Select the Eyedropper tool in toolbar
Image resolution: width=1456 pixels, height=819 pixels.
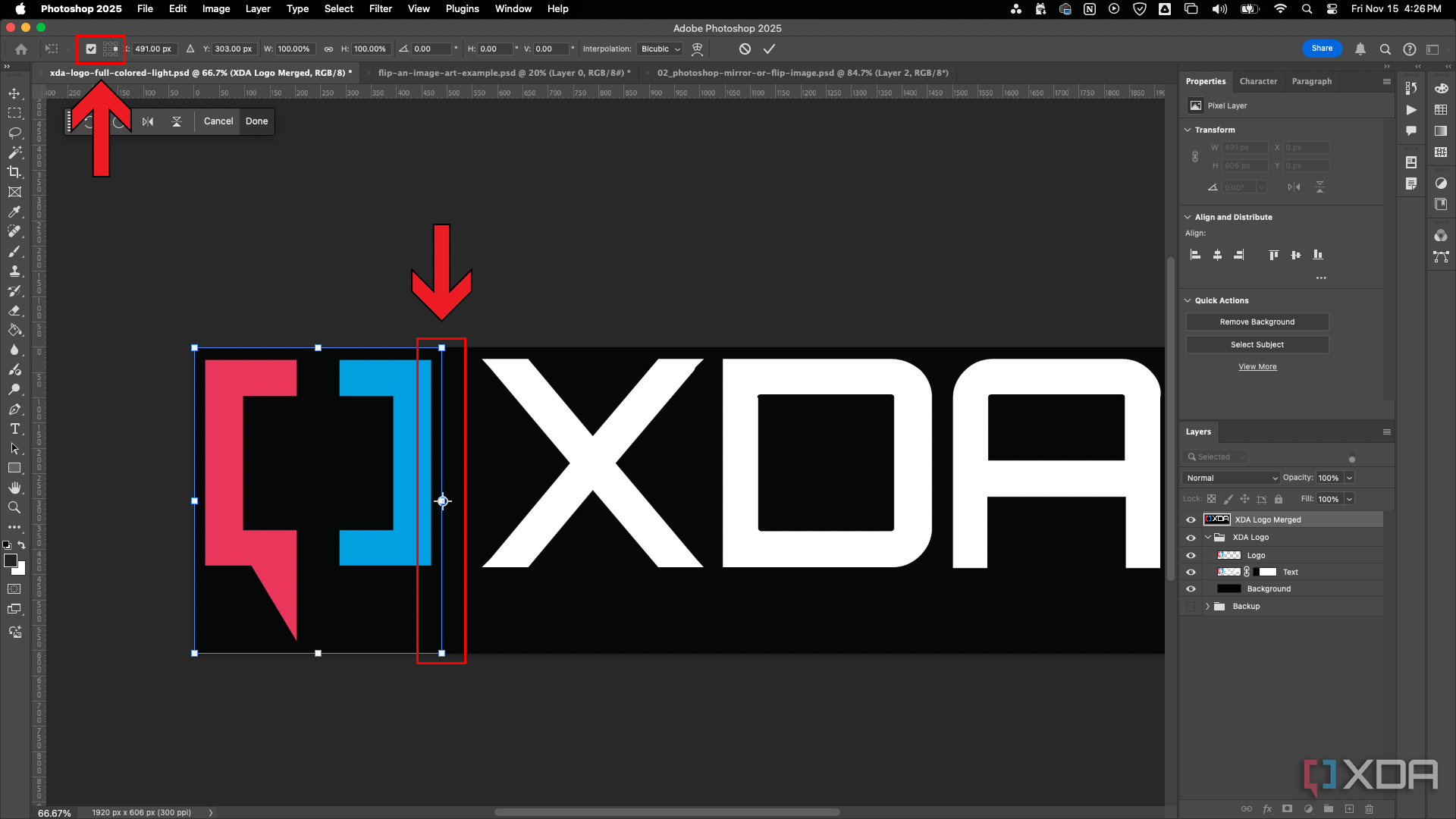(x=15, y=211)
